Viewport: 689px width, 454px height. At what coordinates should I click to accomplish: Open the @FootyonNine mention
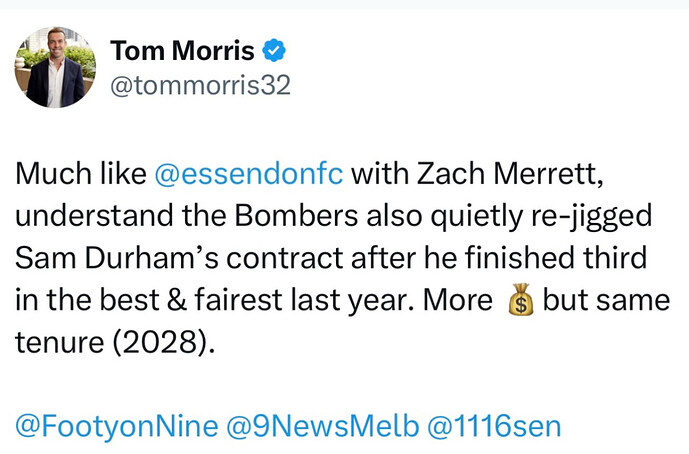117,426
